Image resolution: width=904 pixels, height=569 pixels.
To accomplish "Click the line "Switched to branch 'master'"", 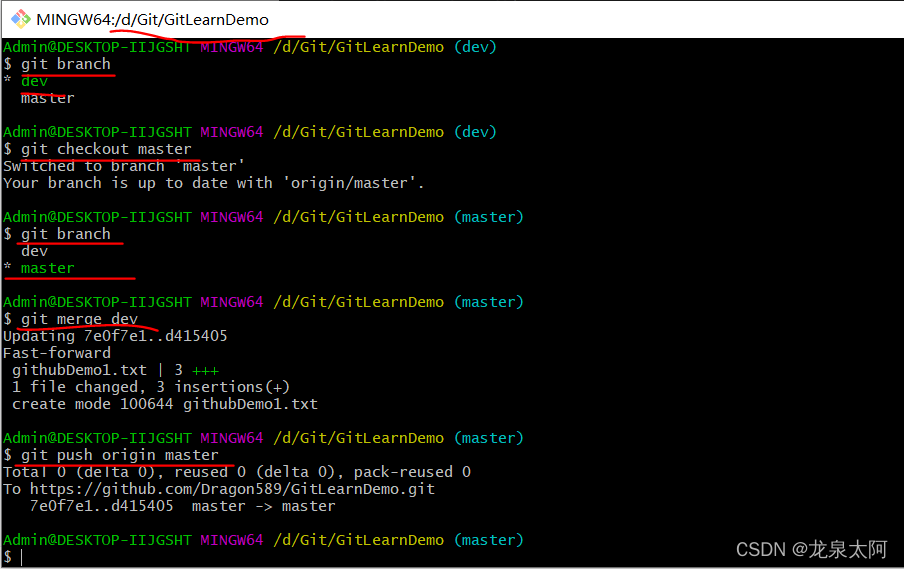I will pyautogui.click(x=124, y=166).
